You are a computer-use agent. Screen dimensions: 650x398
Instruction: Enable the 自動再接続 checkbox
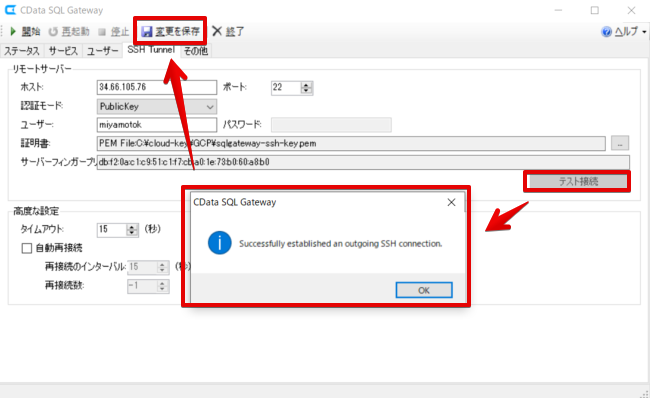27,248
